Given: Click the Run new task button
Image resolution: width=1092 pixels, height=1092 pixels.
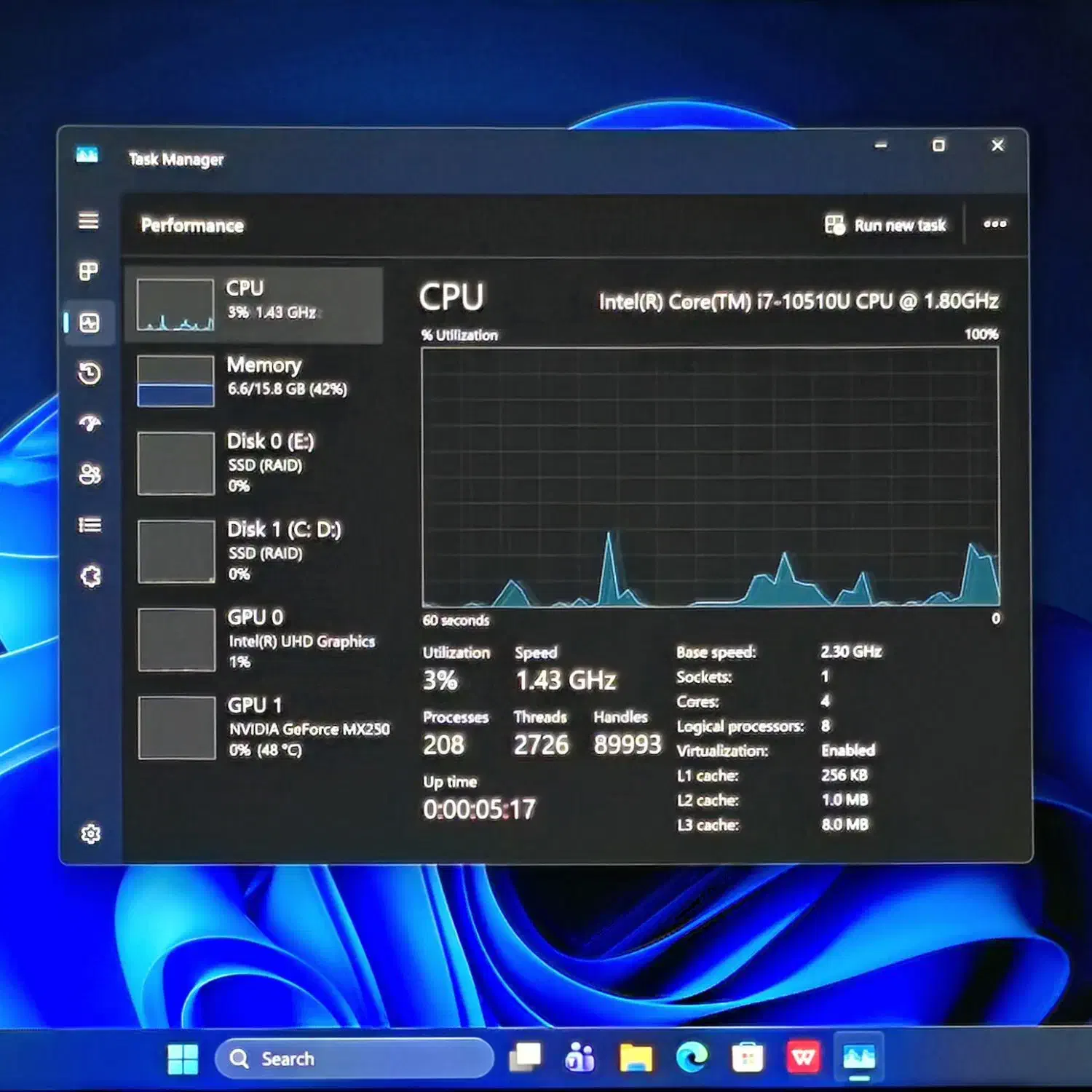Looking at the screenshot, I should pos(885,225).
